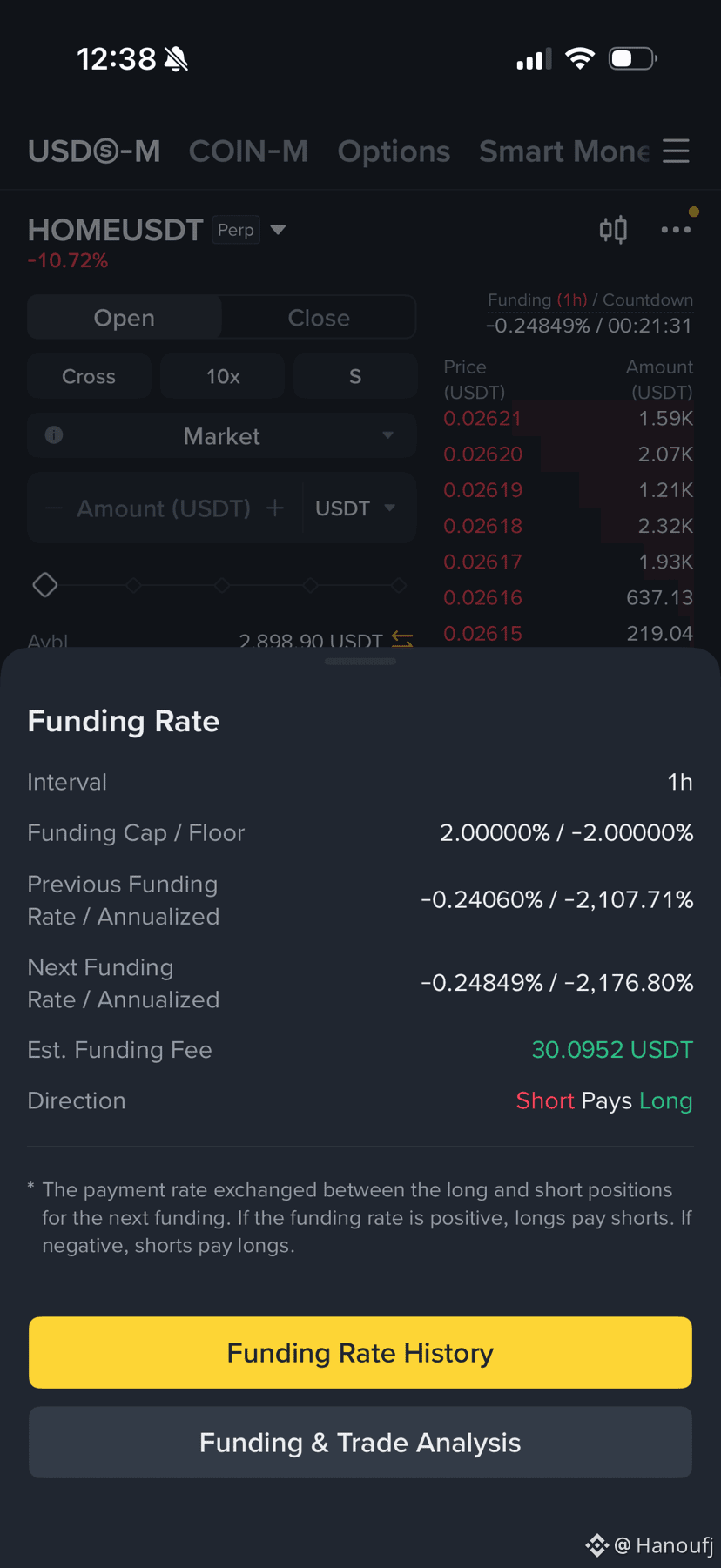Open the candlestick chart icon
The width and height of the screenshot is (721, 1568).
coord(613,230)
